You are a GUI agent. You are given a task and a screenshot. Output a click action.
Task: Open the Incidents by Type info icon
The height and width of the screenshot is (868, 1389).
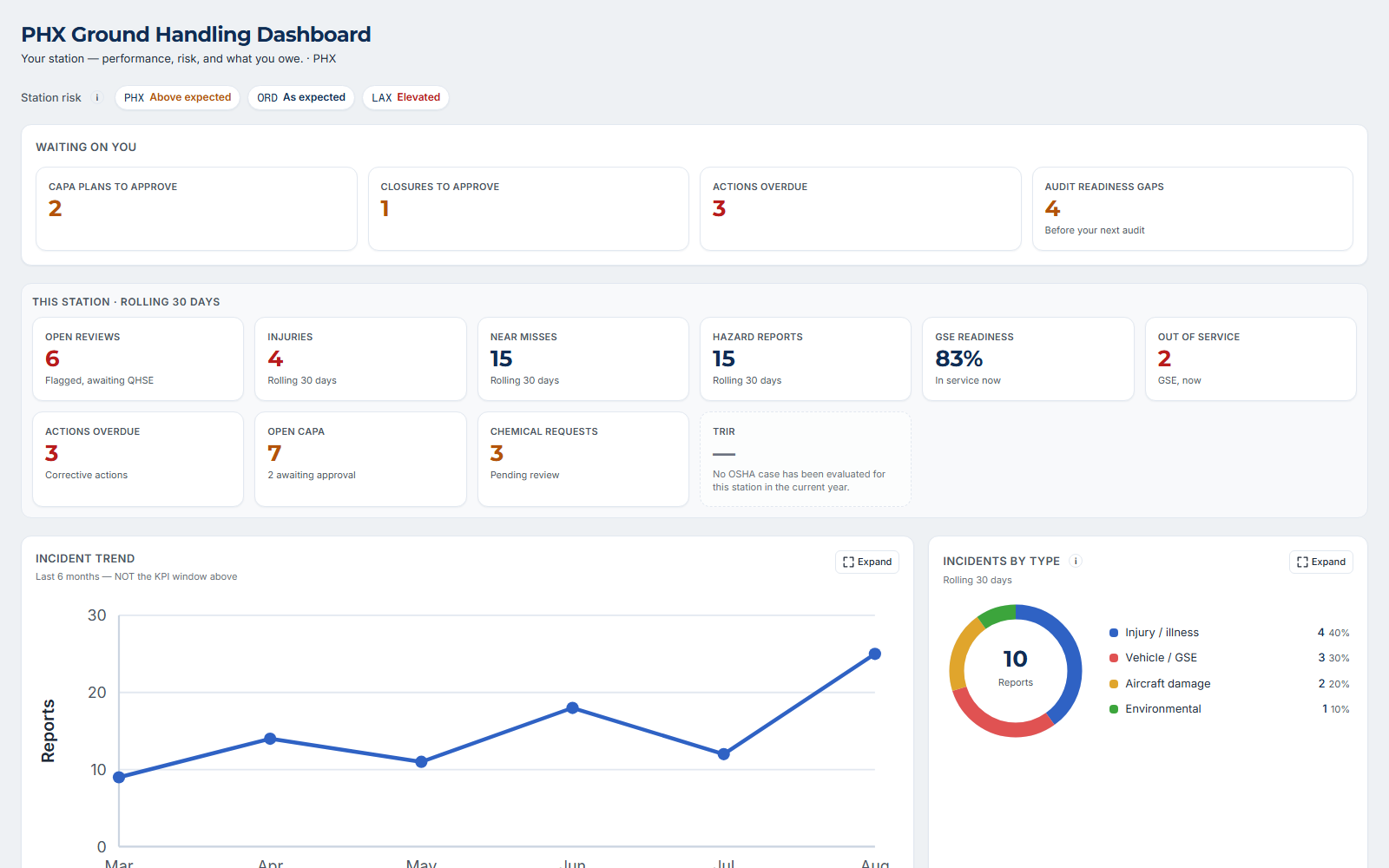point(1076,561)
